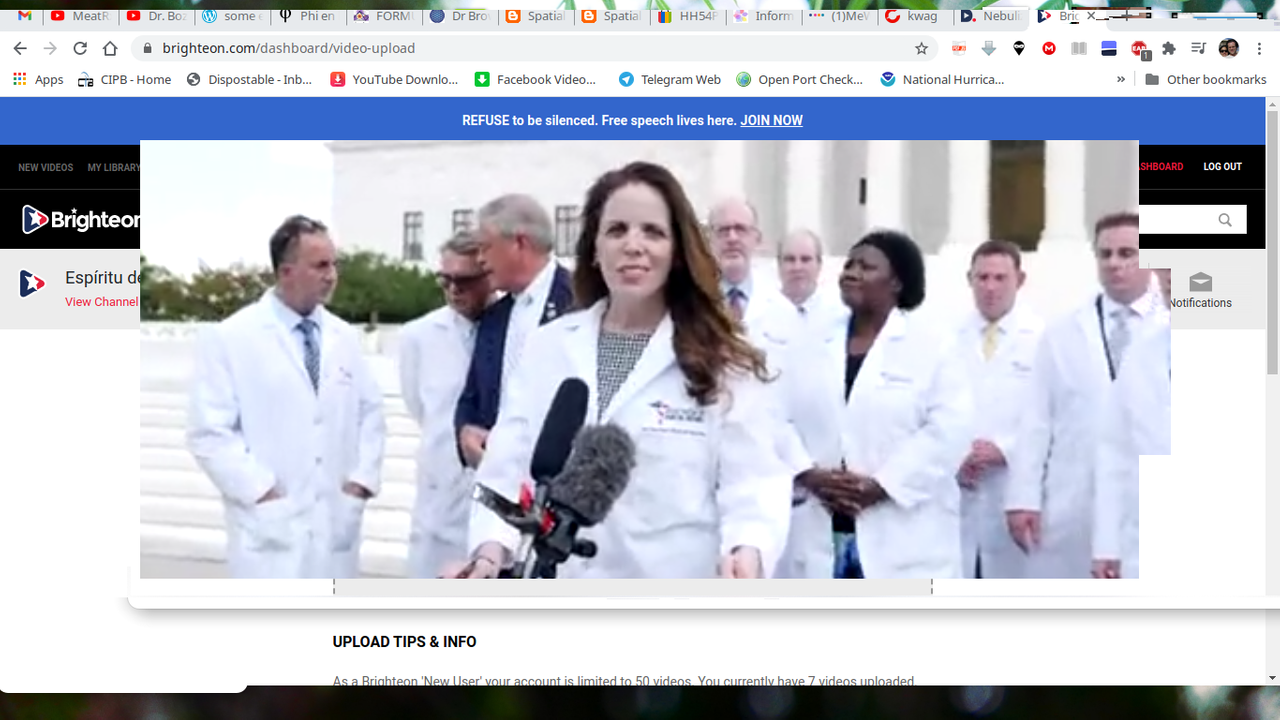Open the media control music-list icon

click(x=1199, y=48)
